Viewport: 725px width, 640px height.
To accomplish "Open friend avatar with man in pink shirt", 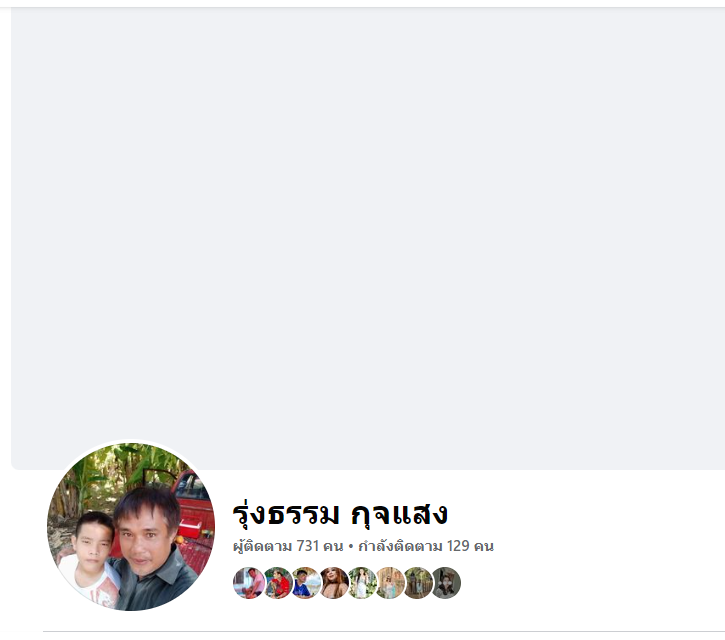I will click(x=249, y=583).
